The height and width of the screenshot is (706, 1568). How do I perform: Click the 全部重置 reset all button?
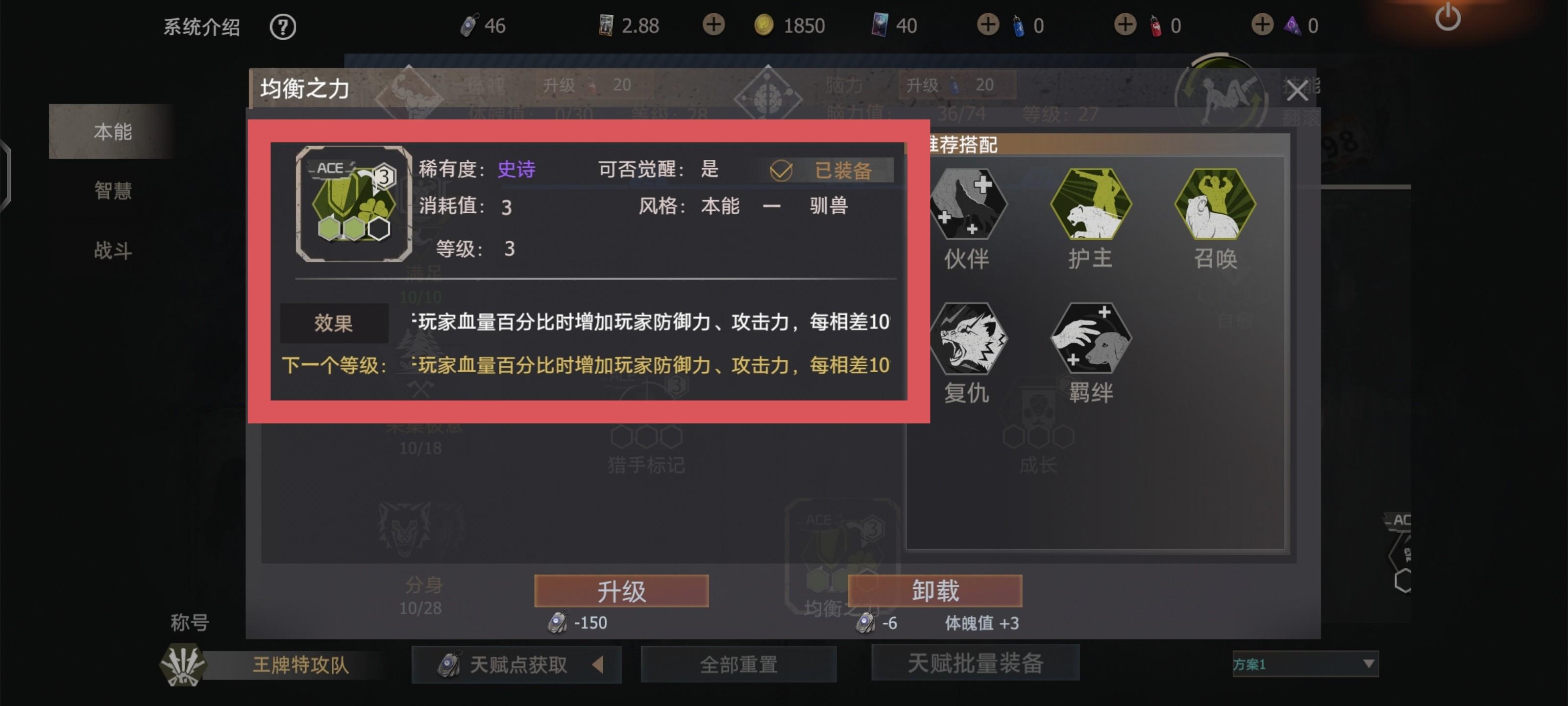738,664
